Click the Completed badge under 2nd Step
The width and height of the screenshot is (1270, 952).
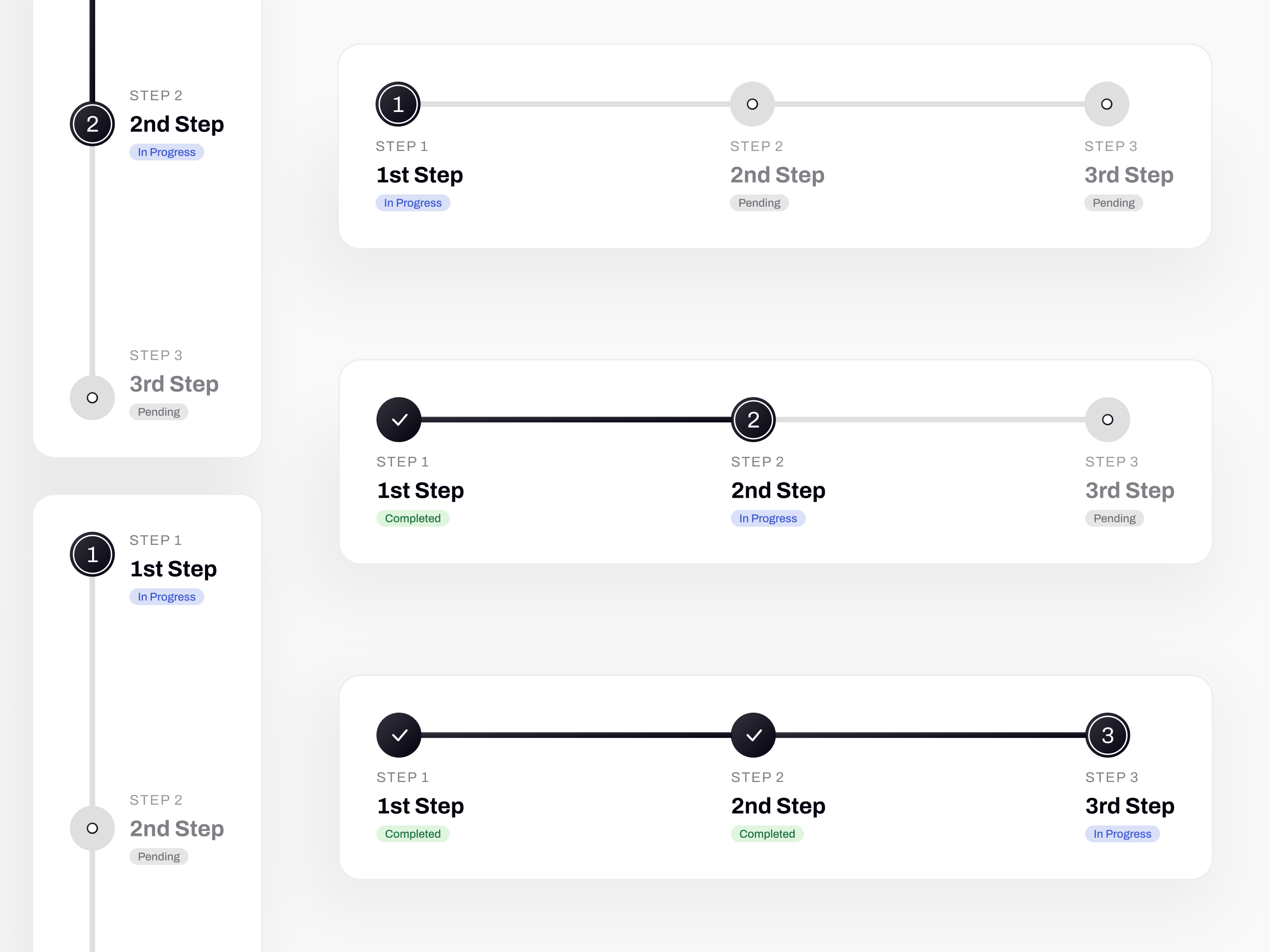(x=767, y=834)
